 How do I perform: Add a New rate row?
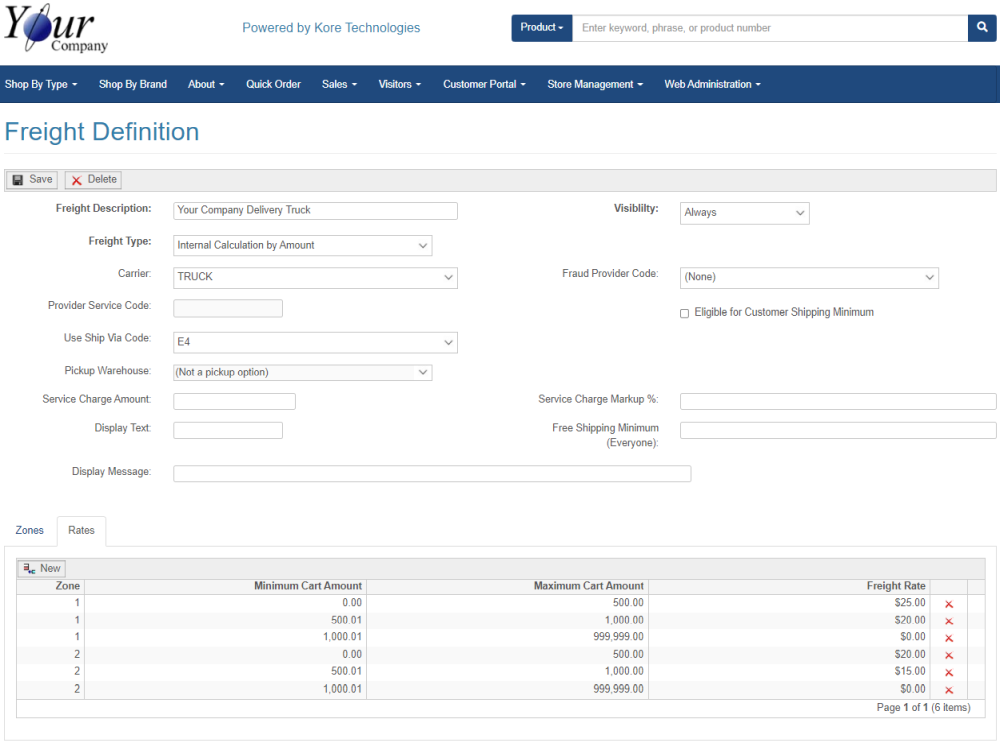click(41, 568)
